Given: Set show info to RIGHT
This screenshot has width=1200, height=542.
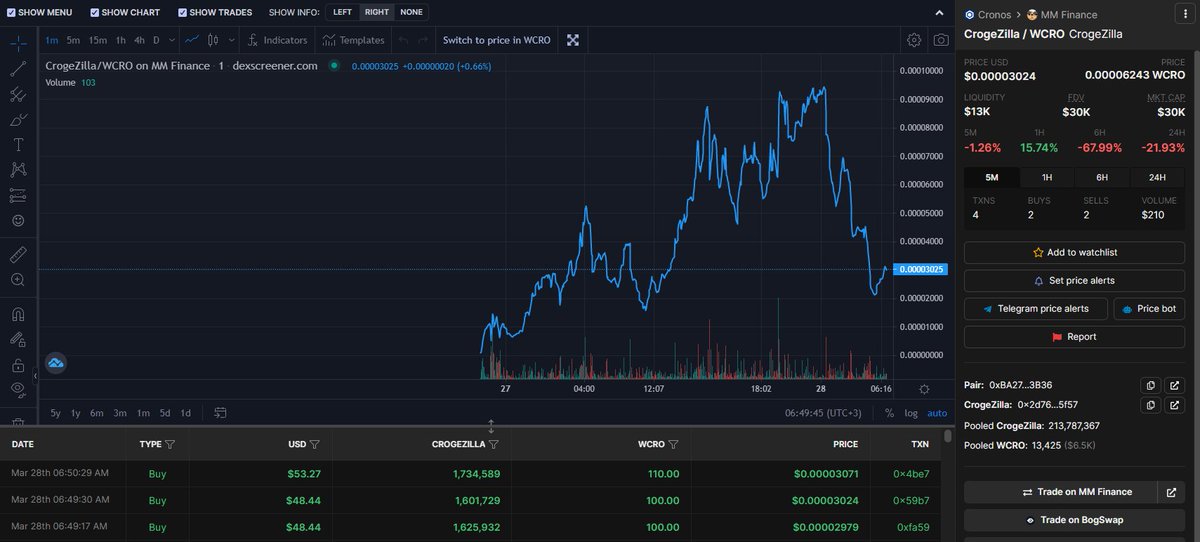Looking at the screenshot, I should tap(377, 13).
